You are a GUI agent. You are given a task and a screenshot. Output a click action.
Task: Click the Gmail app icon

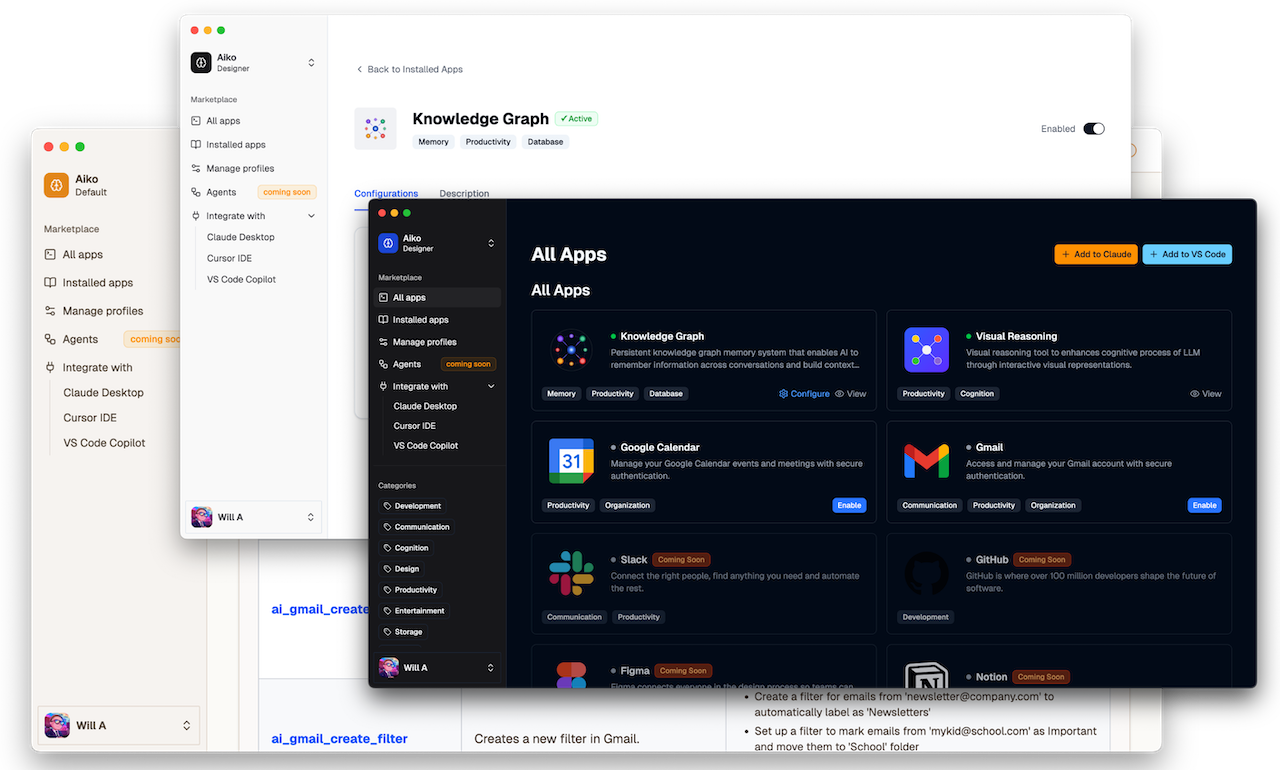tap(926, 461)
